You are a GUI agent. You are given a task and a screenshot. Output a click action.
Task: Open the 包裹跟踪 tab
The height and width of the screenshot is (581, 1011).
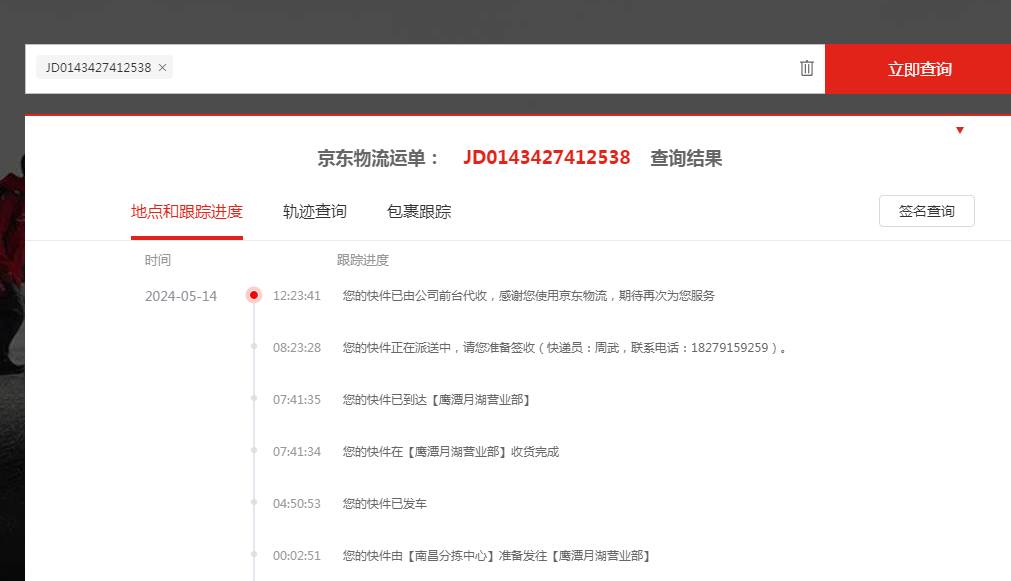click(419, 212)
